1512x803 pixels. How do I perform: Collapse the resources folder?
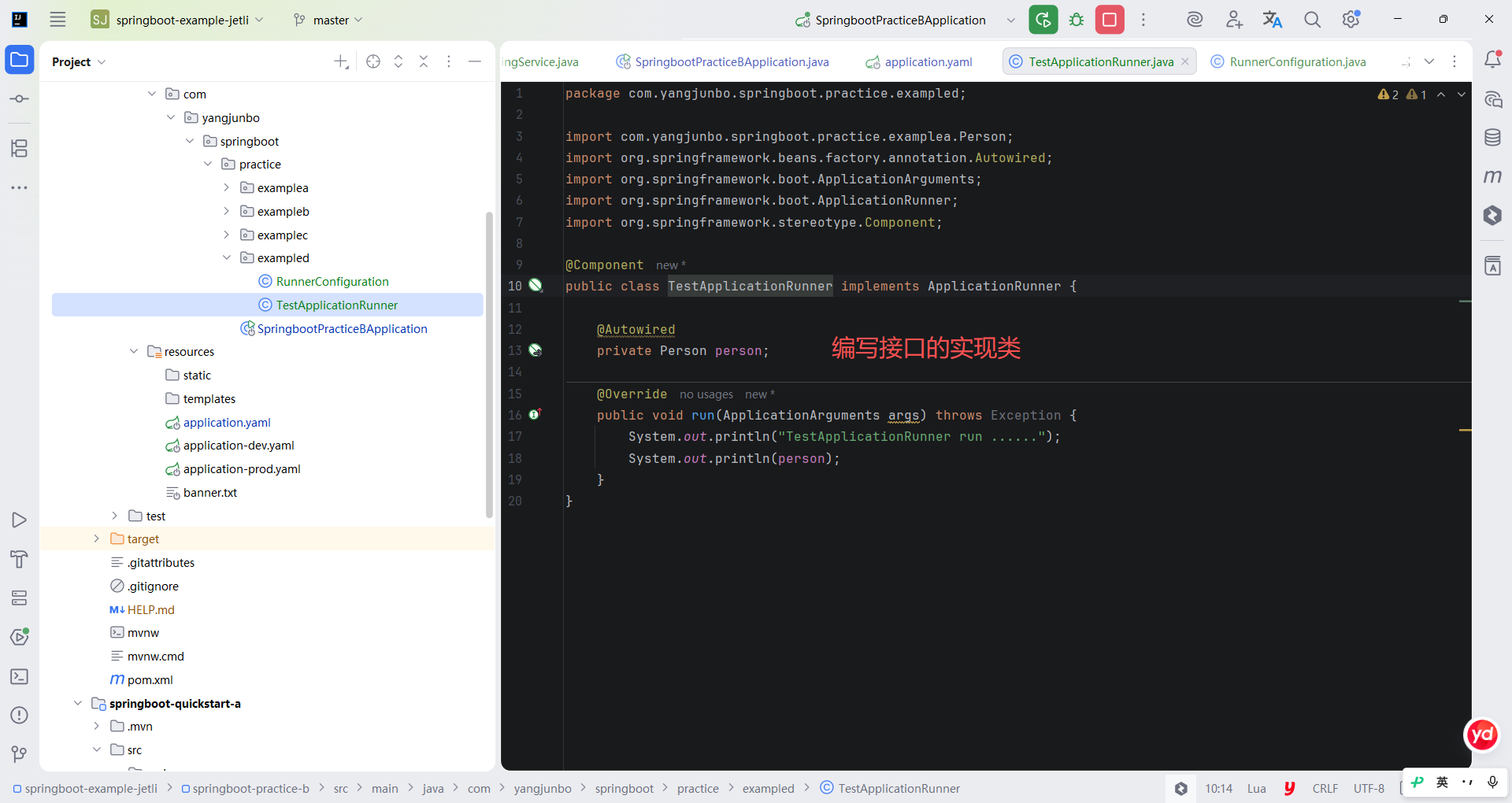[x=134, y=351]
